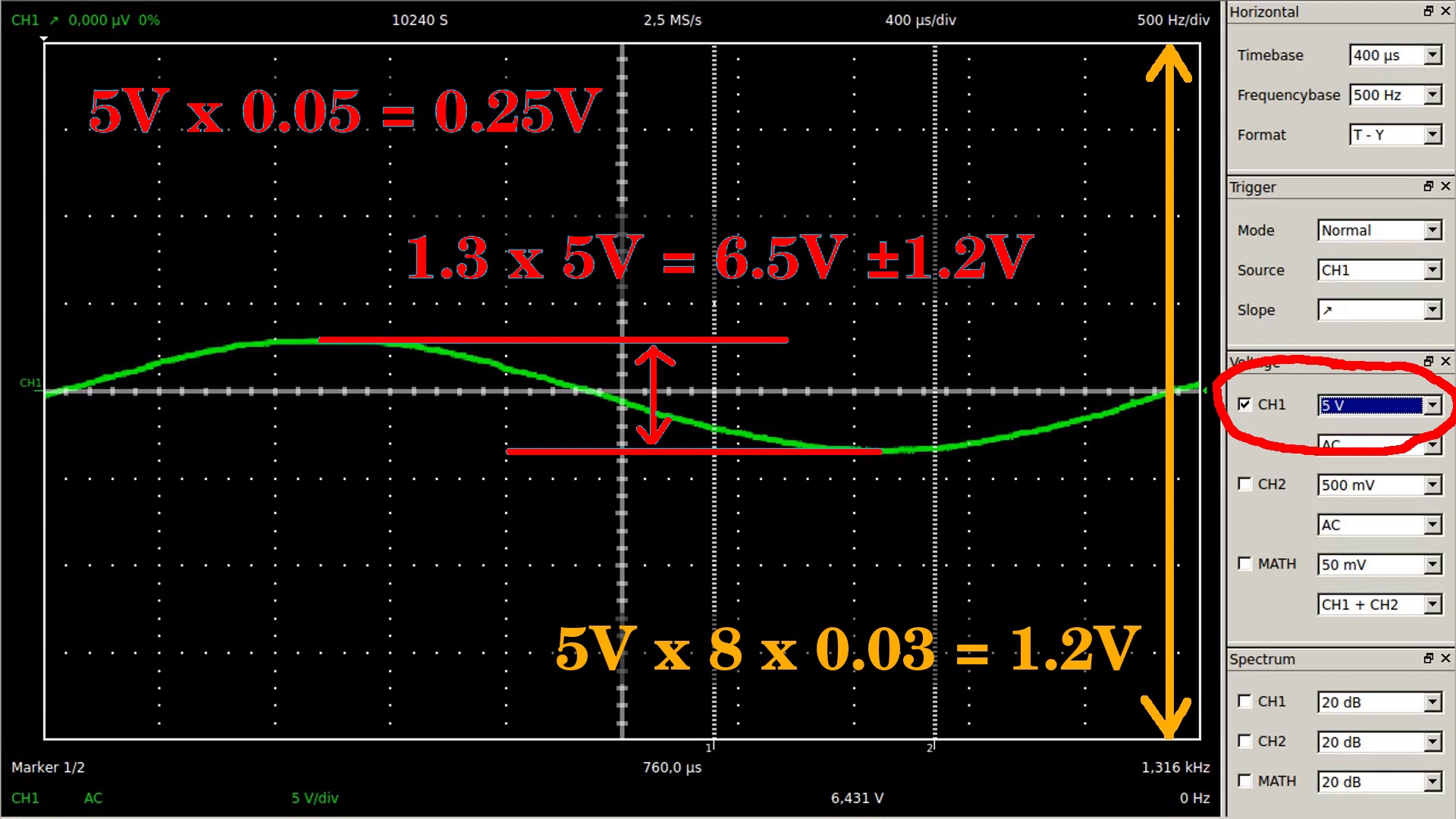The width and height of the screenshot is (1456, 819).
Task: Enable the CH2 voltage channel
Action: click(1244, 484)
